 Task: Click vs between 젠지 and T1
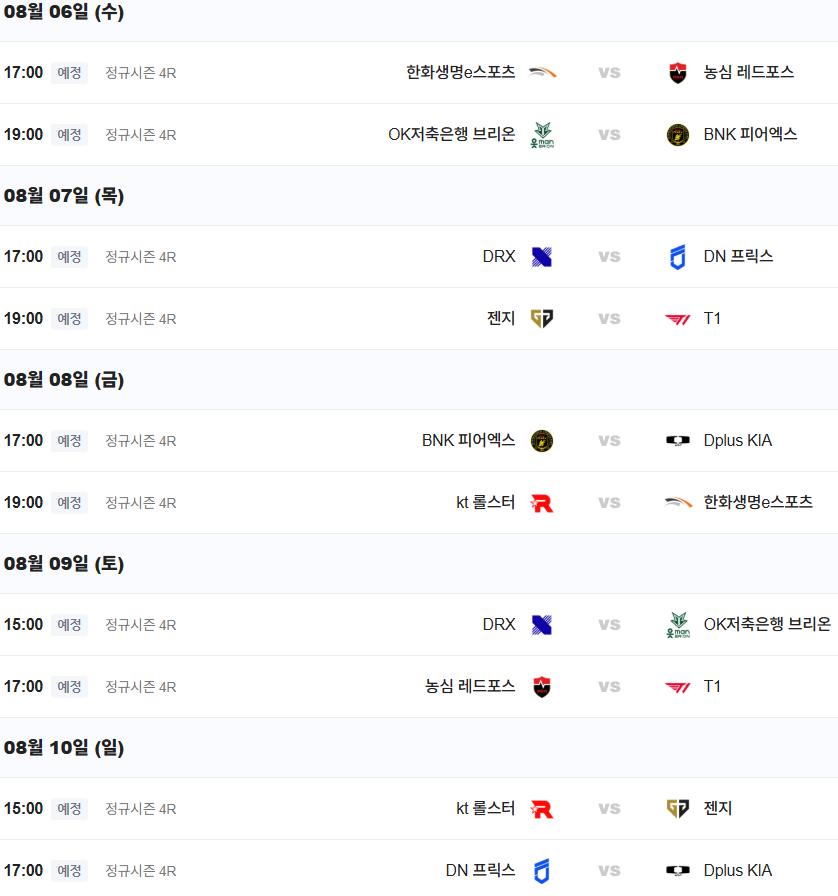(609, 319)
